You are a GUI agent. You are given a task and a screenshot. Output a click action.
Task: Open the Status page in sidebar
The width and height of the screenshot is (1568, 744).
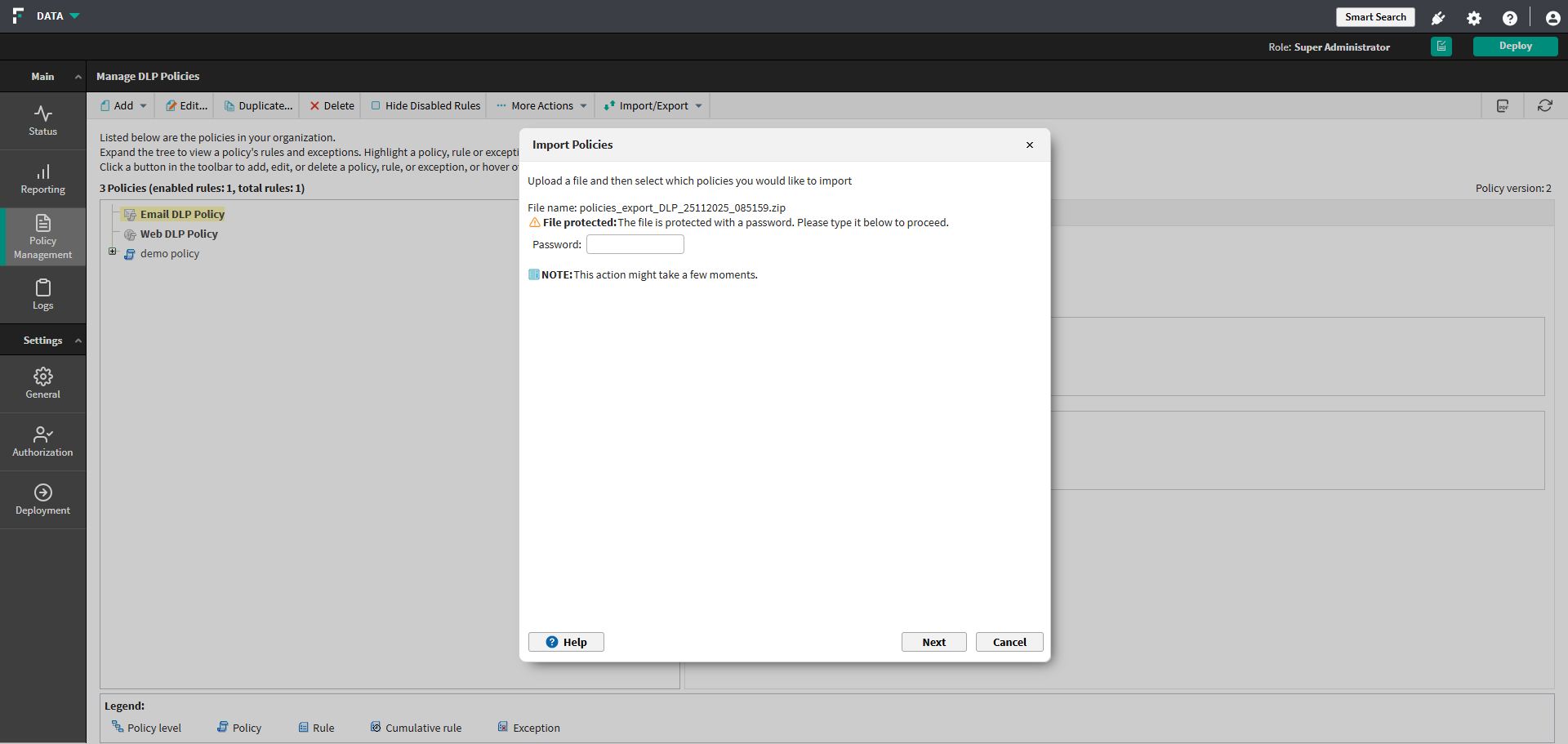42,121
